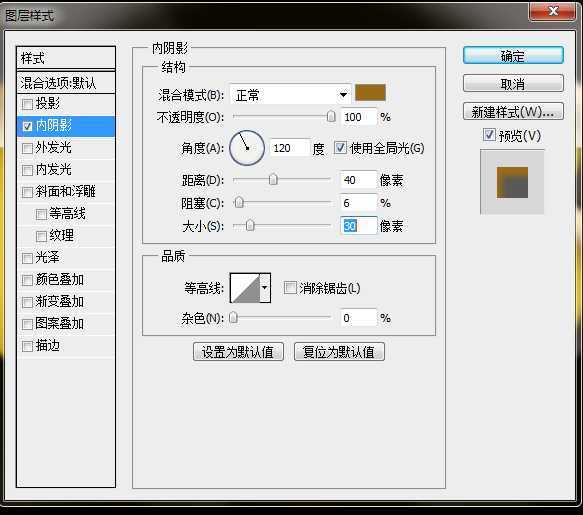Expand the 等高线 contour picker arrow
This screenshot has height=515, width=583.
pos(265,288)
